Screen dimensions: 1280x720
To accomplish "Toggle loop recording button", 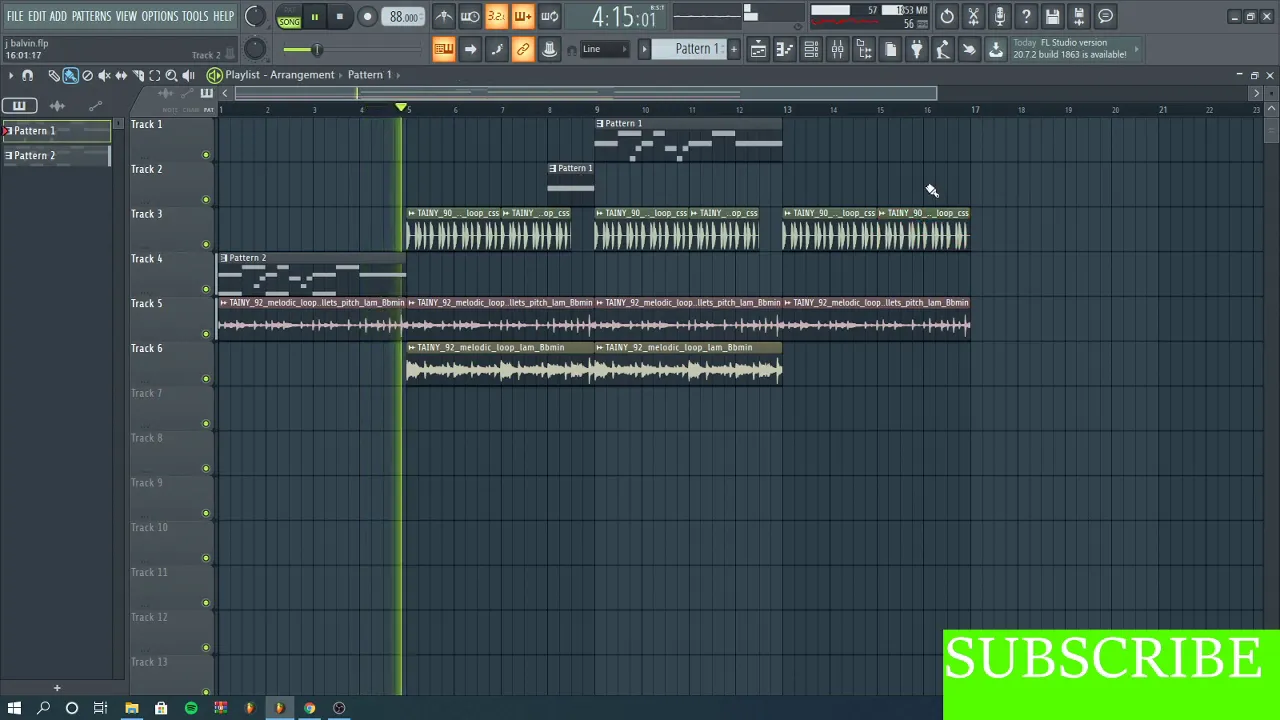I will click(549, 16).
